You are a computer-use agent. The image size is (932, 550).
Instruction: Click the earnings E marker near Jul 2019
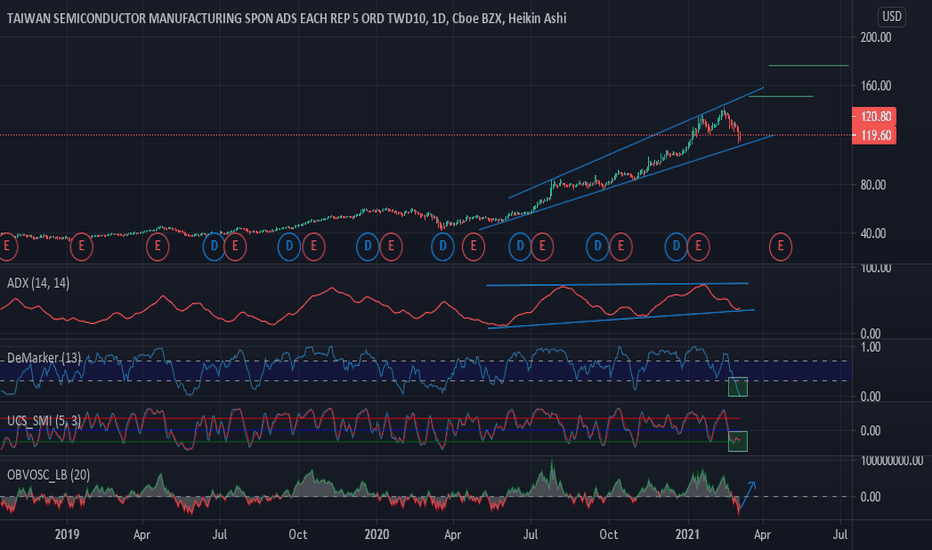point(235,247)
